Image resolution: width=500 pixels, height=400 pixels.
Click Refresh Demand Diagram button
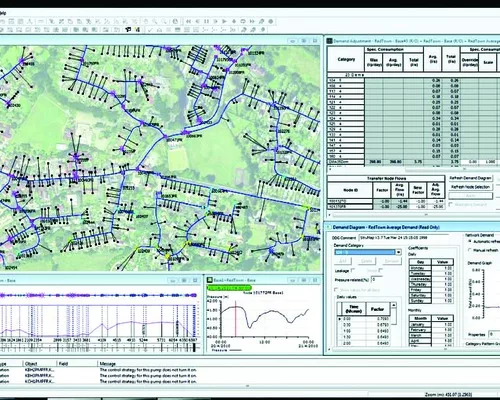(x=470, y=178)
